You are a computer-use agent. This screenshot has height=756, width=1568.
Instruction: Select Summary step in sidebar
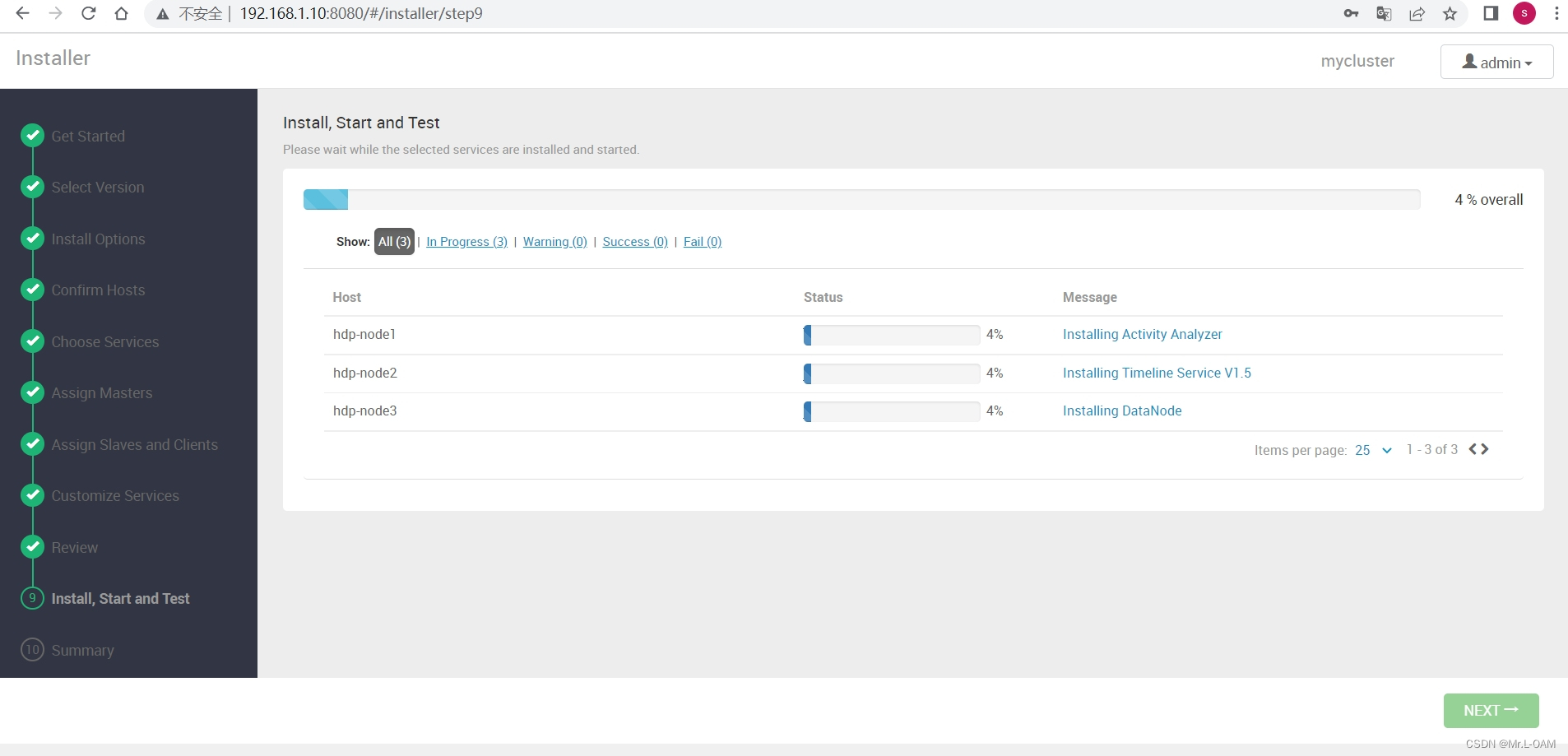(82, 650)
